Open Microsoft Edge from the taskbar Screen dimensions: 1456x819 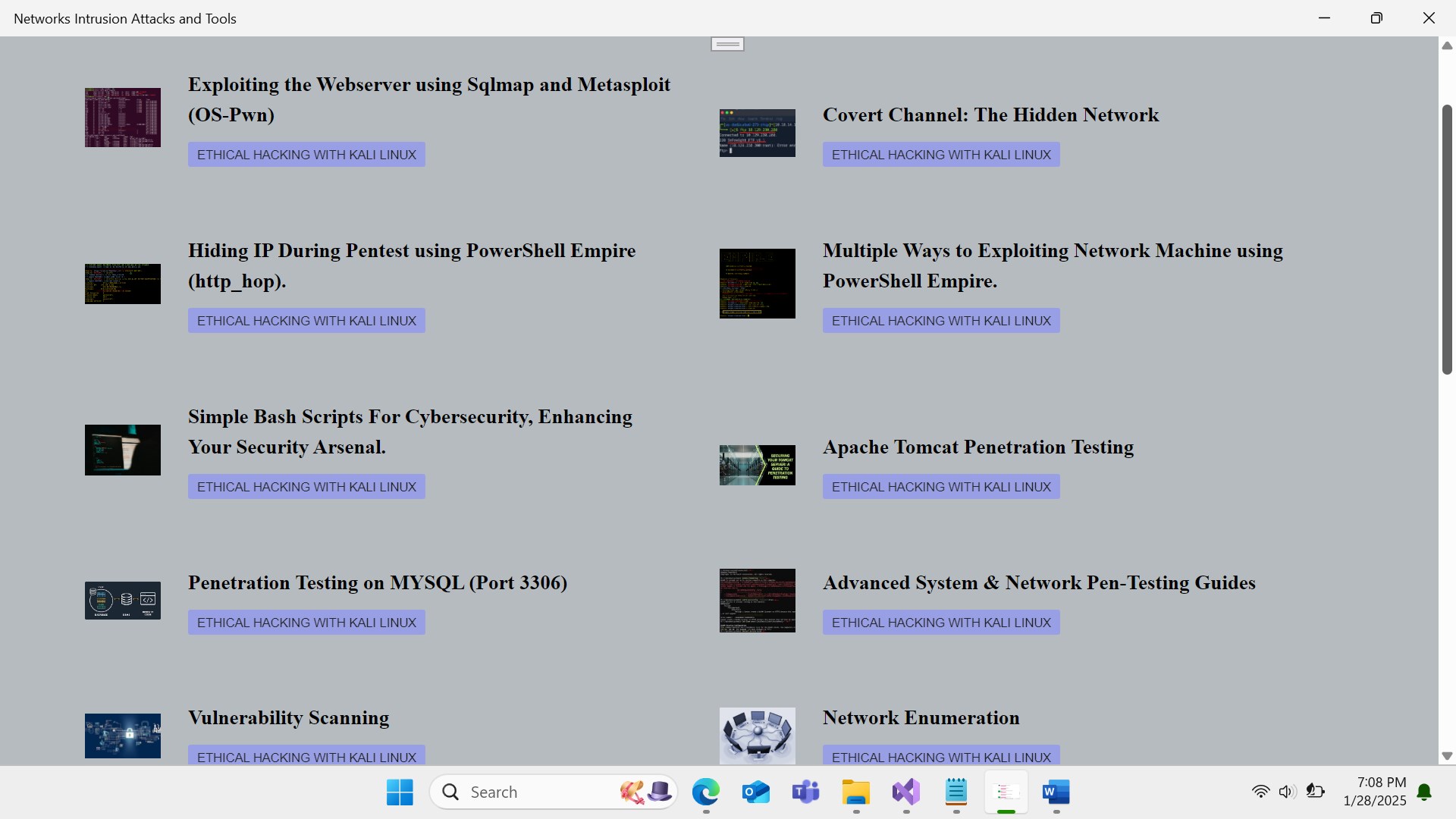(705, 792)
